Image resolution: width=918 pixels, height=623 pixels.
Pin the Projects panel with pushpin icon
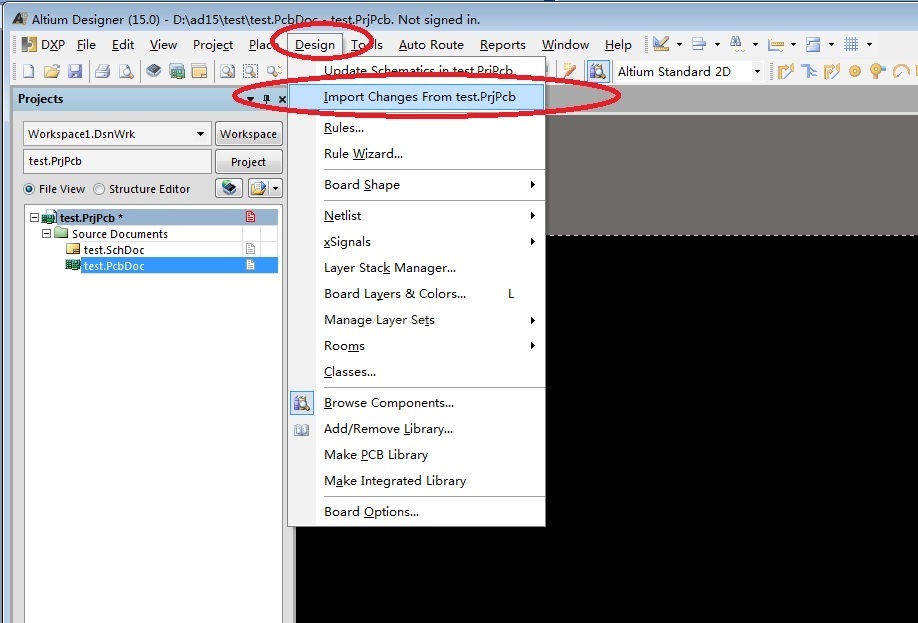tap(266, 99)
